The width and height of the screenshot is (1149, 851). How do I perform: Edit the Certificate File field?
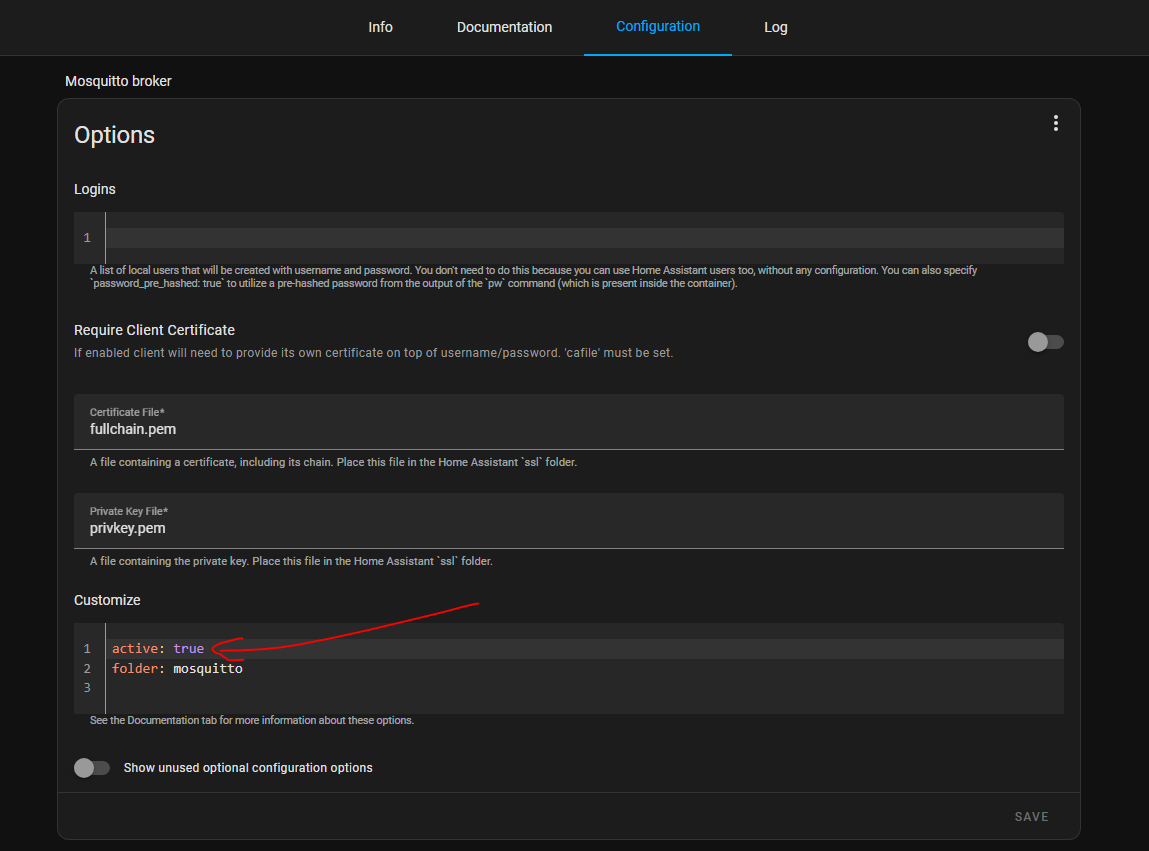(569, 421)
